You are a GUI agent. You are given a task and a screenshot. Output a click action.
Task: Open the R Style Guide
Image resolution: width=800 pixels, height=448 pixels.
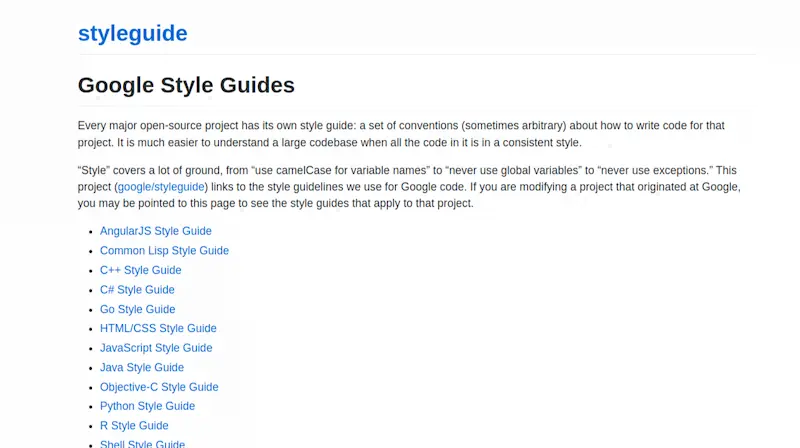(x=134, y=426)
